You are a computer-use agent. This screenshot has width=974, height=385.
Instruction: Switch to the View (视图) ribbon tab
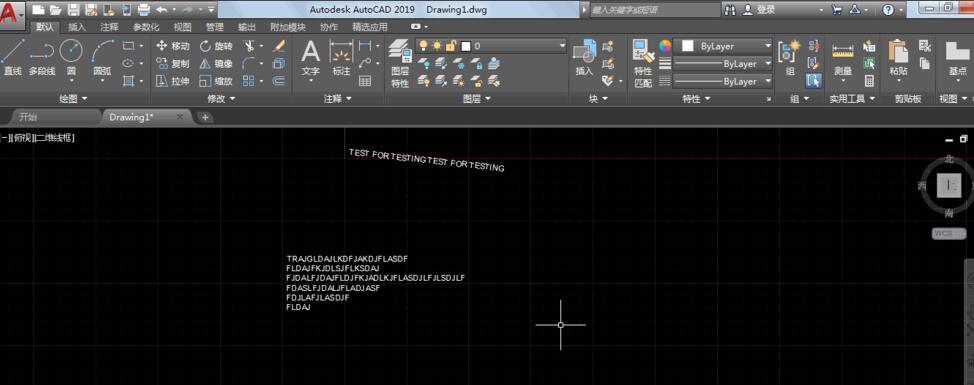click(183, 27)
